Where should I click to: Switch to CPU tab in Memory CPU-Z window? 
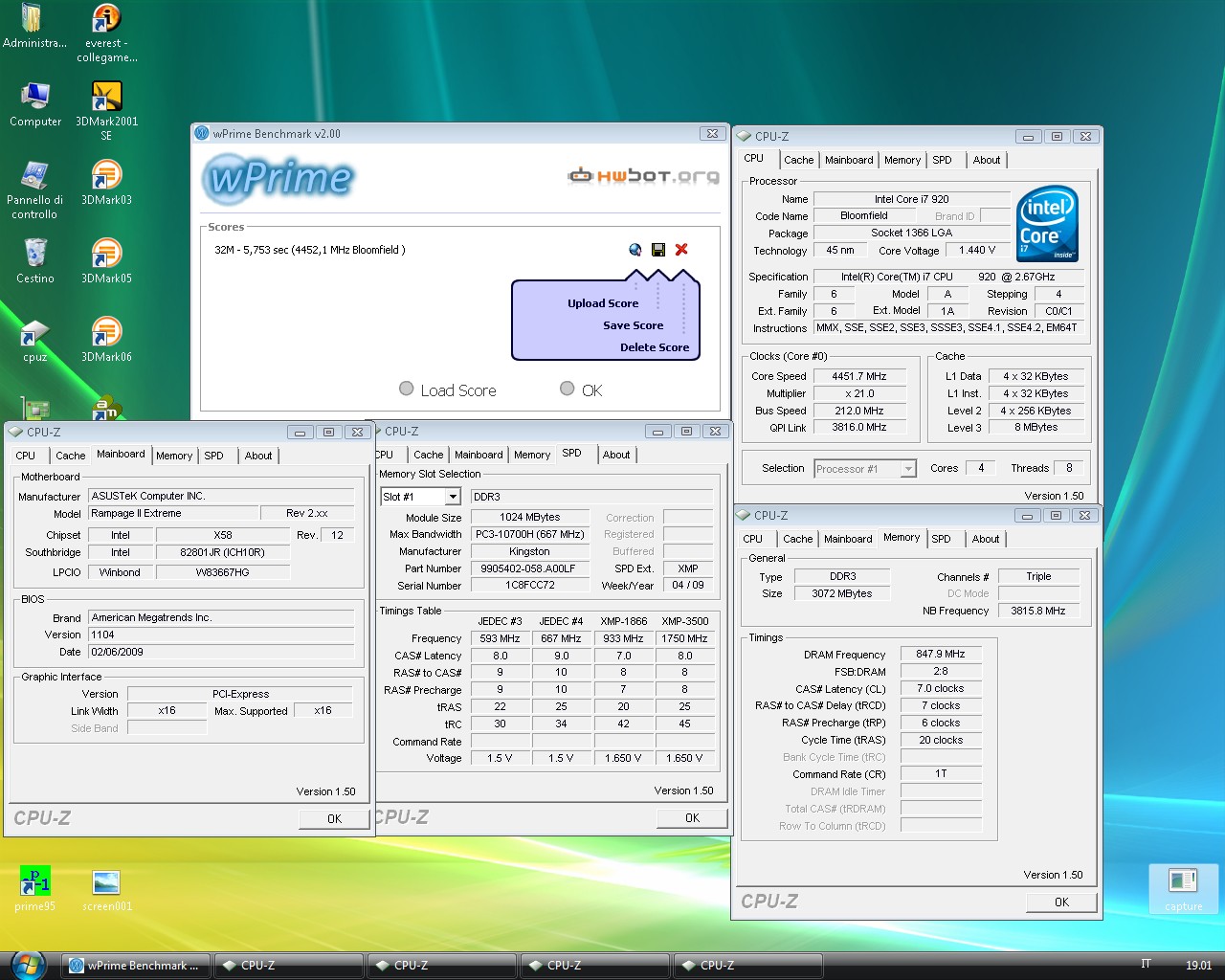pos(753,539)
